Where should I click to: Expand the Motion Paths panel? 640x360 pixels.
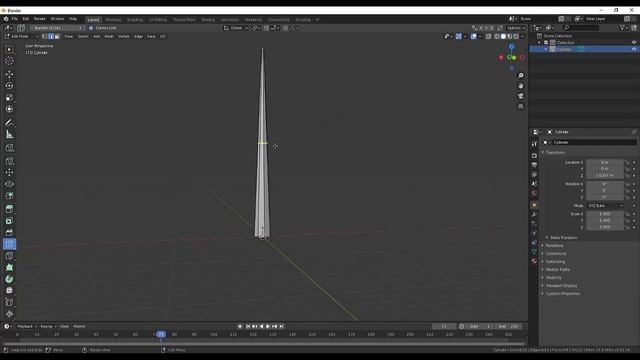558,269
